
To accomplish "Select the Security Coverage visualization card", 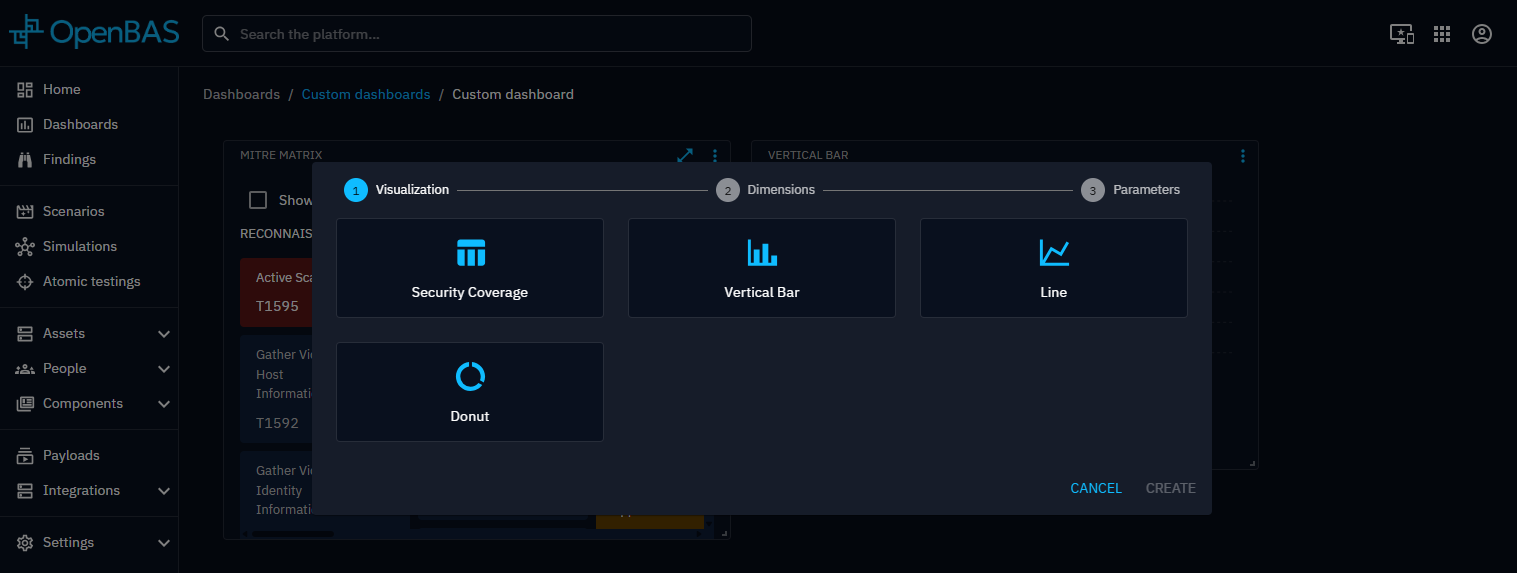I will click(x=469, y=268).
